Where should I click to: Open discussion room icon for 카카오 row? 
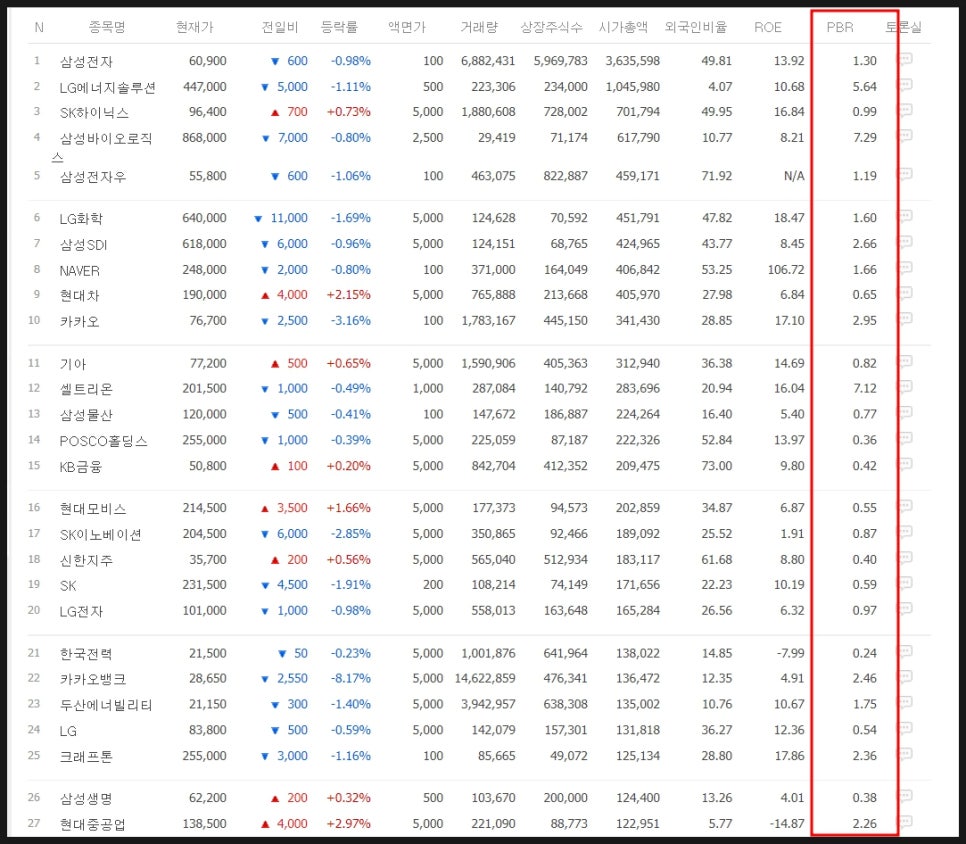pyautogui.click(x=905, y=320)
